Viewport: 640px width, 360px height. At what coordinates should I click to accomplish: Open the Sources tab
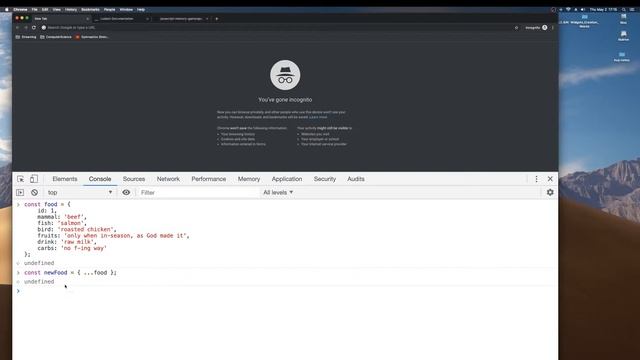[134, 179]
